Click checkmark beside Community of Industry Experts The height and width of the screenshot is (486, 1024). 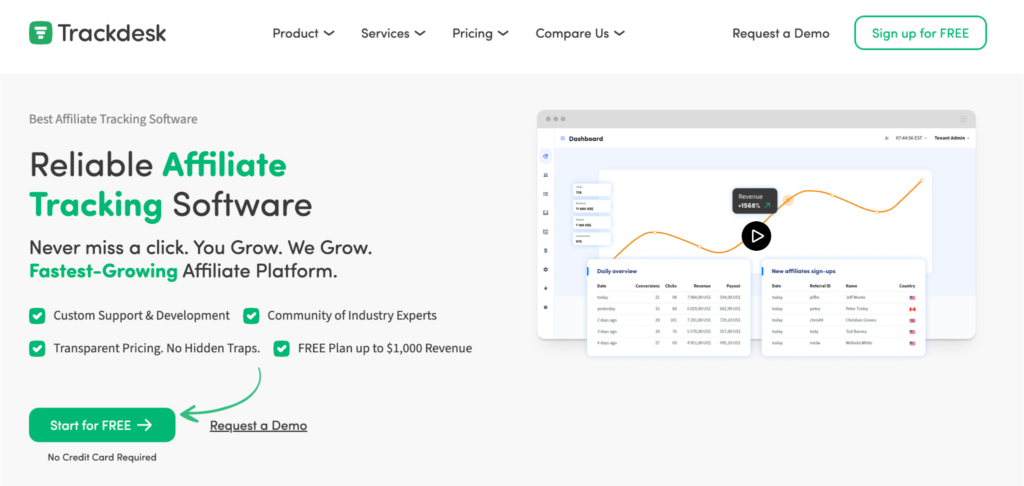pyautogui.click(x=251, y=316)
